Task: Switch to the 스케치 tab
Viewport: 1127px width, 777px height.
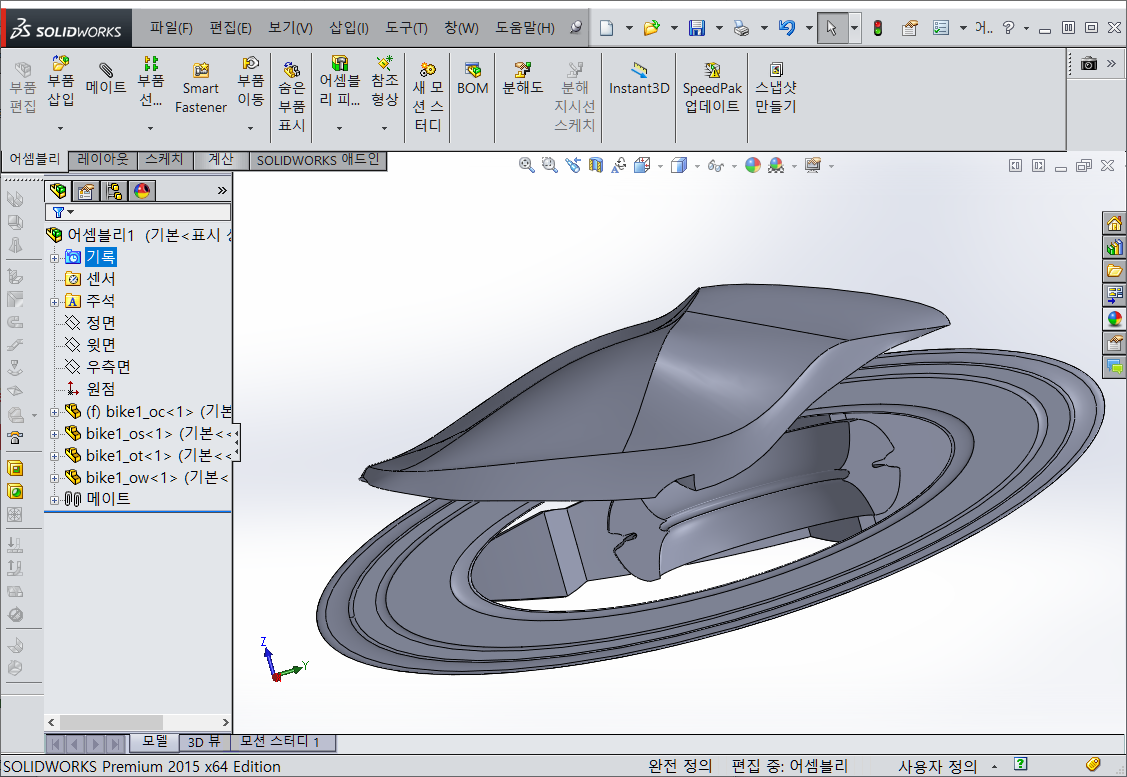Action: point(165,160)
